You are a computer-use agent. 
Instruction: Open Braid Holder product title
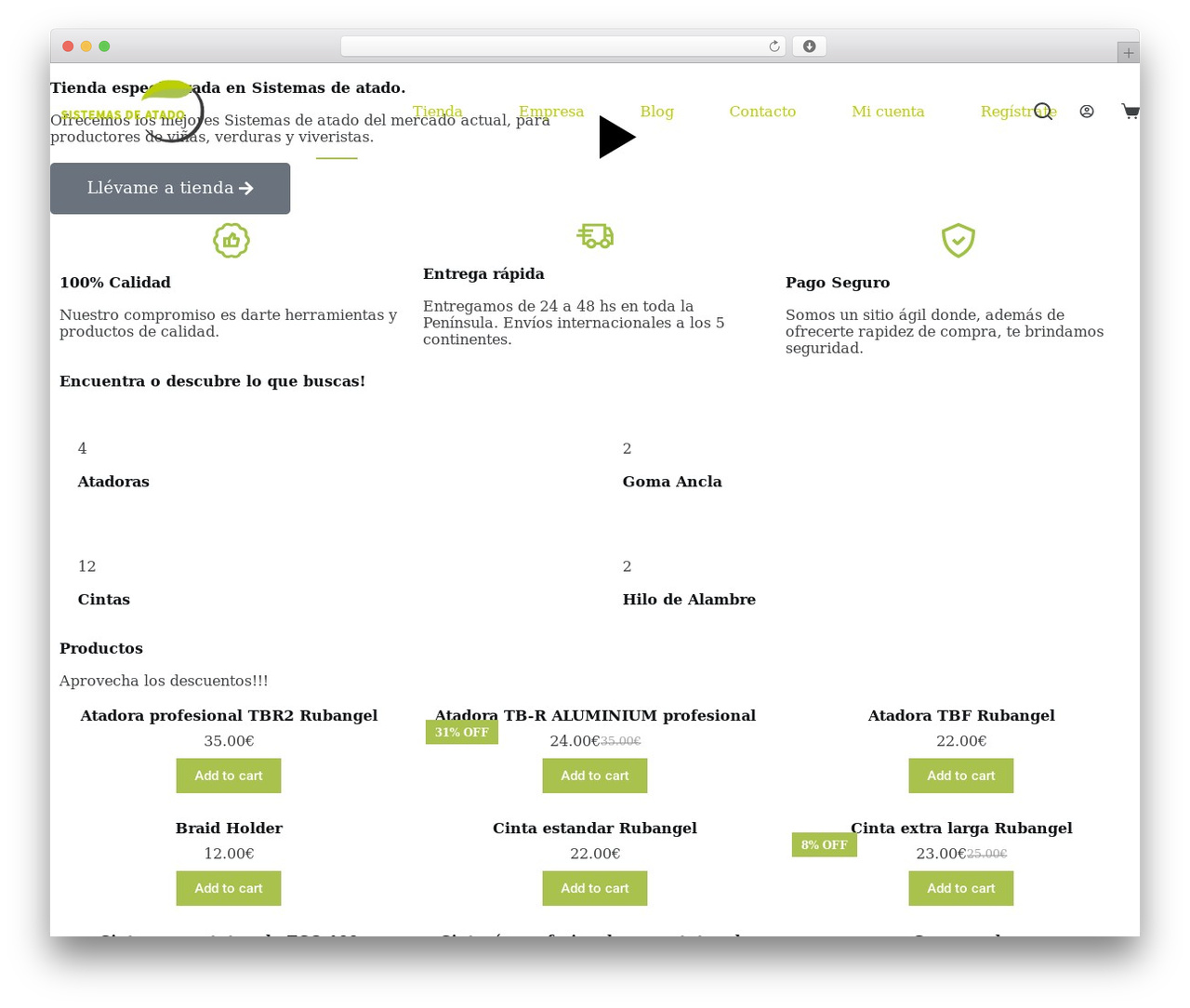click(x=229, y=829)
